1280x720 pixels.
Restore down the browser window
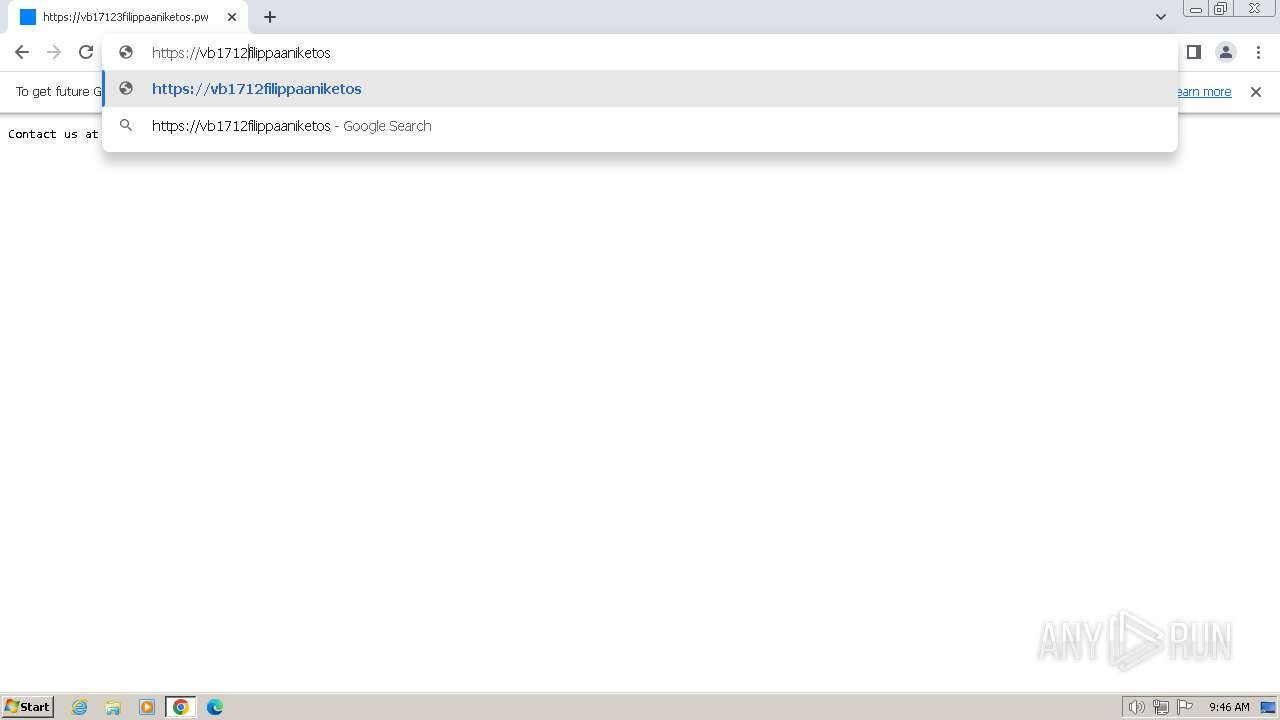coord(1221,8)
